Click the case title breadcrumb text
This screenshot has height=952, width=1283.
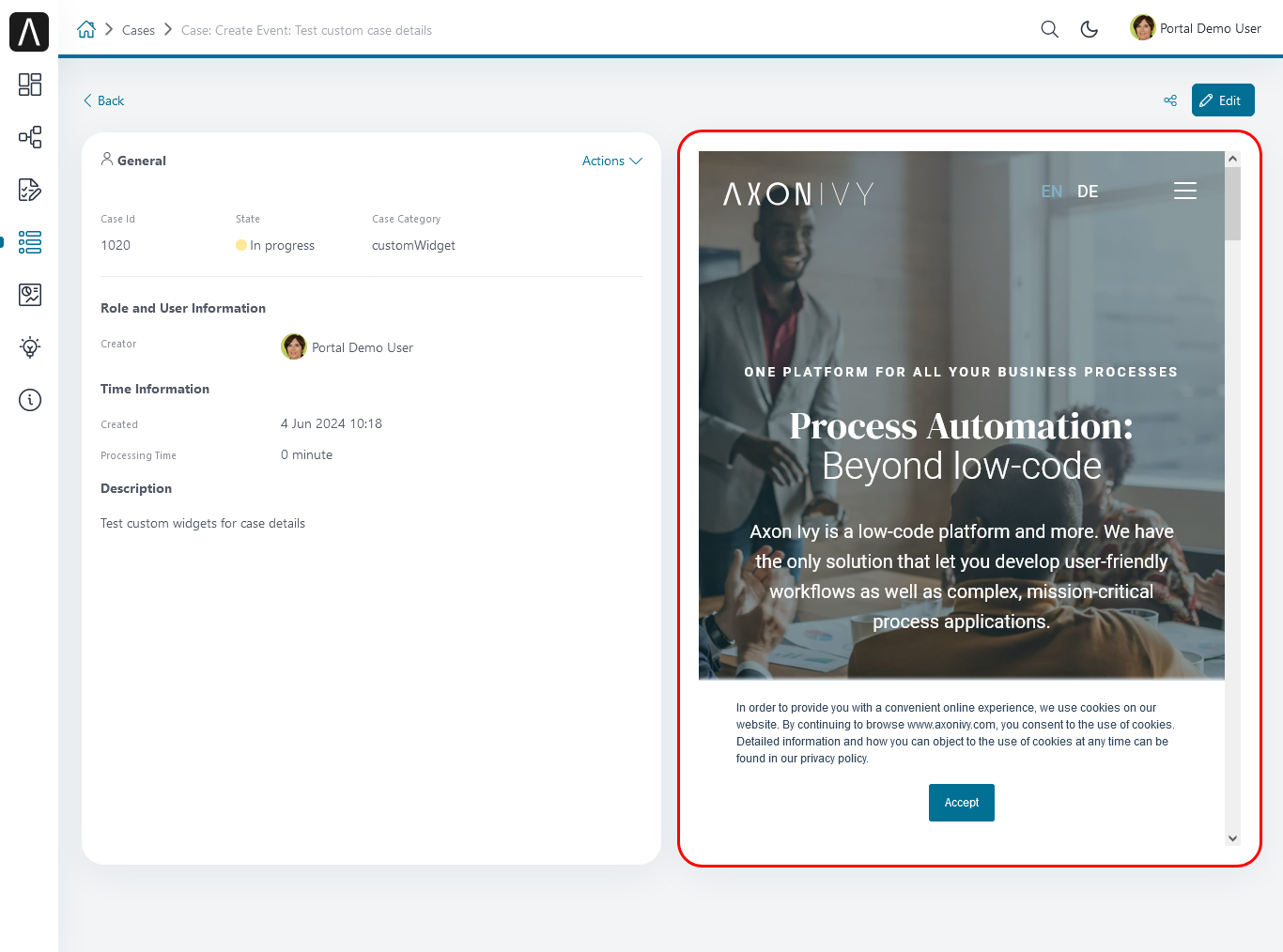pos(306,30)
